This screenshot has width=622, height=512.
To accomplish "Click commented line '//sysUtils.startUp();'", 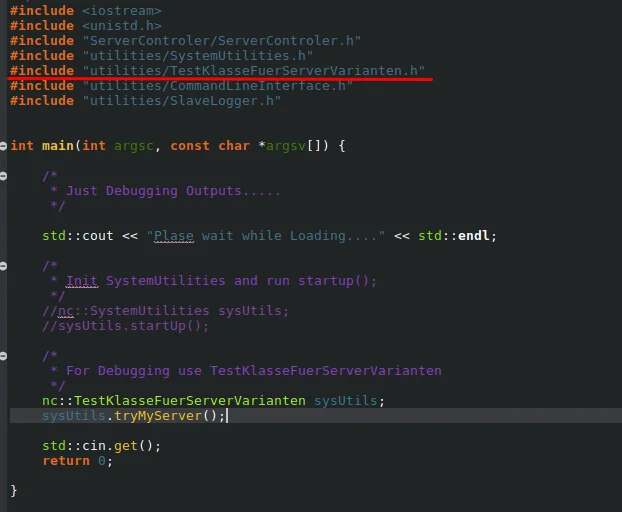I will coord(125,326).
